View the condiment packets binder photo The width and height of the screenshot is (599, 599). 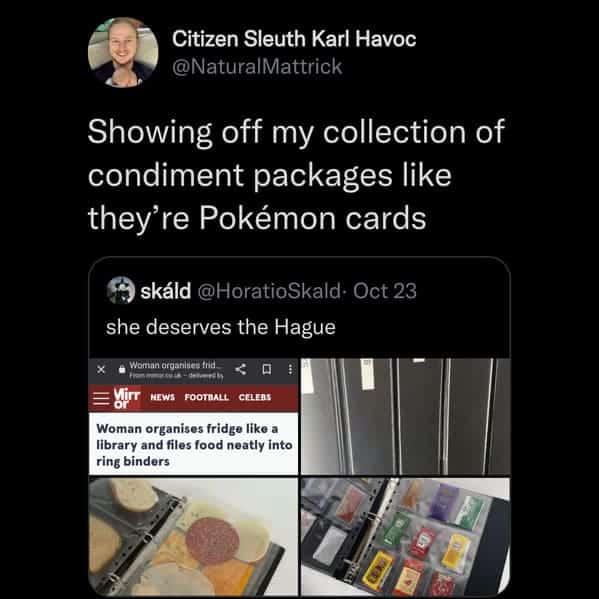pos(405,537)
